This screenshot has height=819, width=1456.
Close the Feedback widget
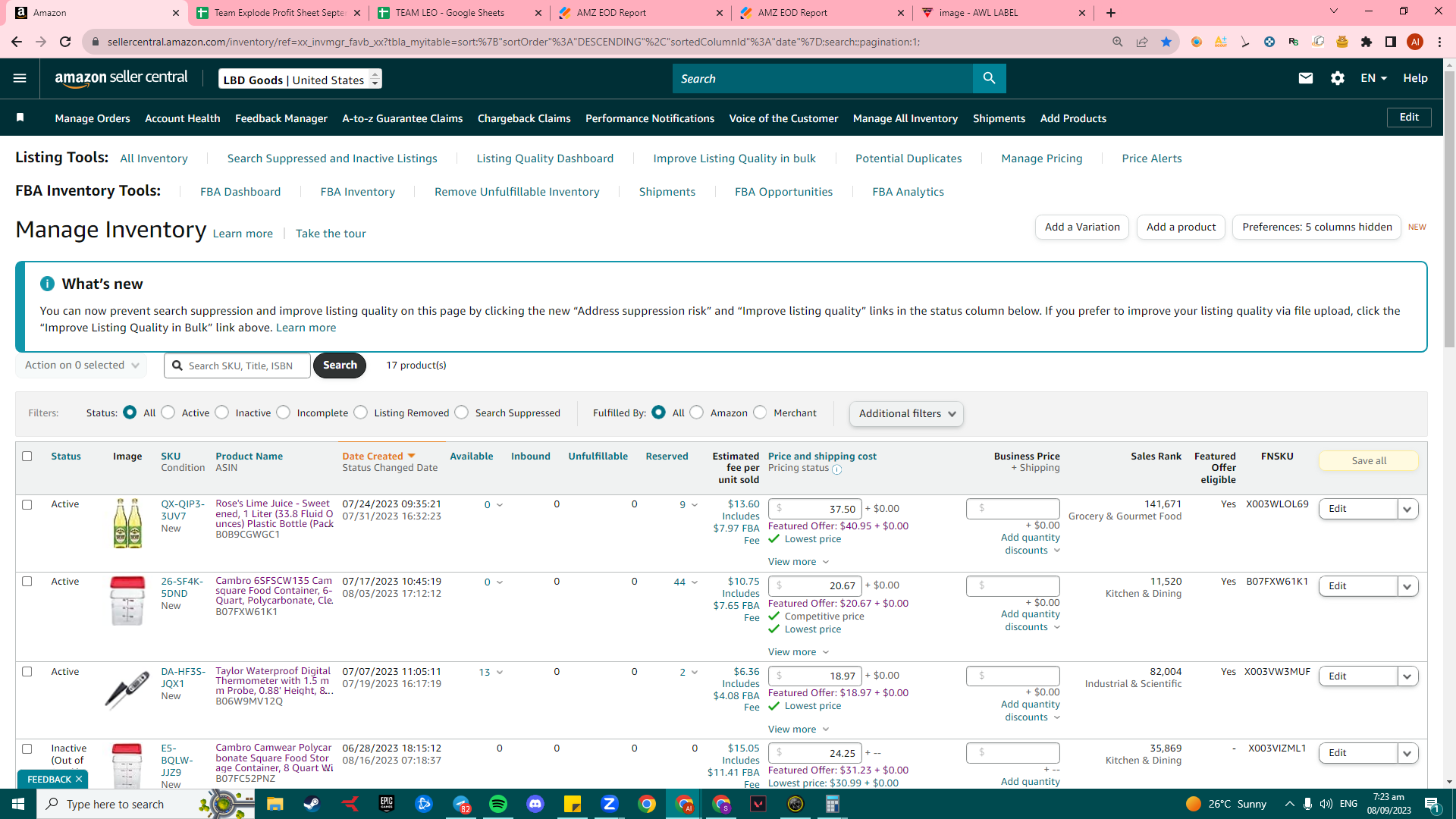(78, 779)
